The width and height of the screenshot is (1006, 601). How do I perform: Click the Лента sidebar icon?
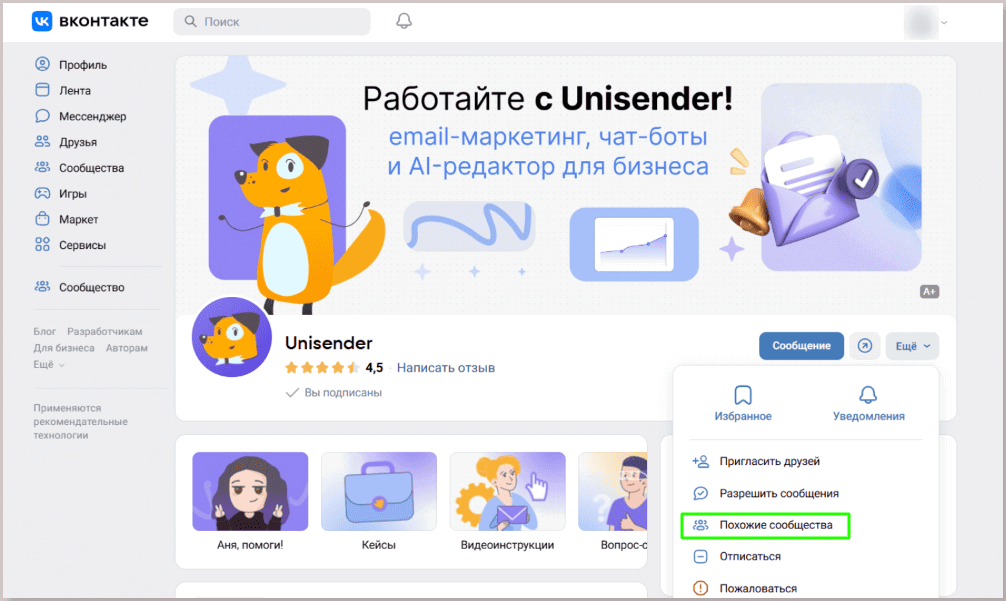(42, 90)
